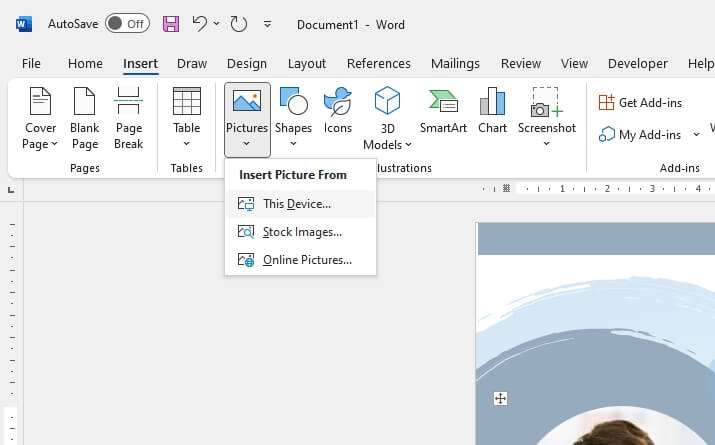This screenshot has width=715, height=445.
Task: Collapse the Pictures dropdown arrow
Action: click(246, 144)
